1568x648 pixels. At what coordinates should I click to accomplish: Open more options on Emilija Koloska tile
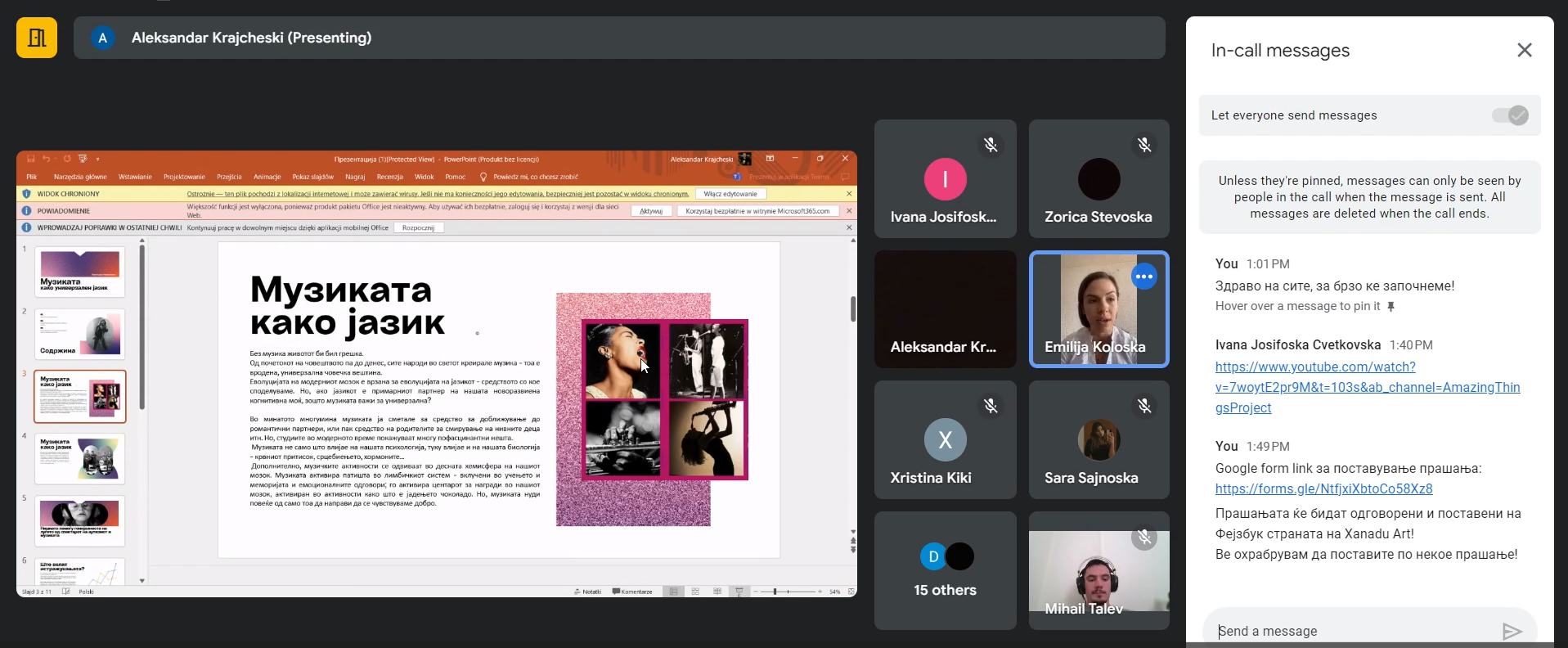point(1143,277)
